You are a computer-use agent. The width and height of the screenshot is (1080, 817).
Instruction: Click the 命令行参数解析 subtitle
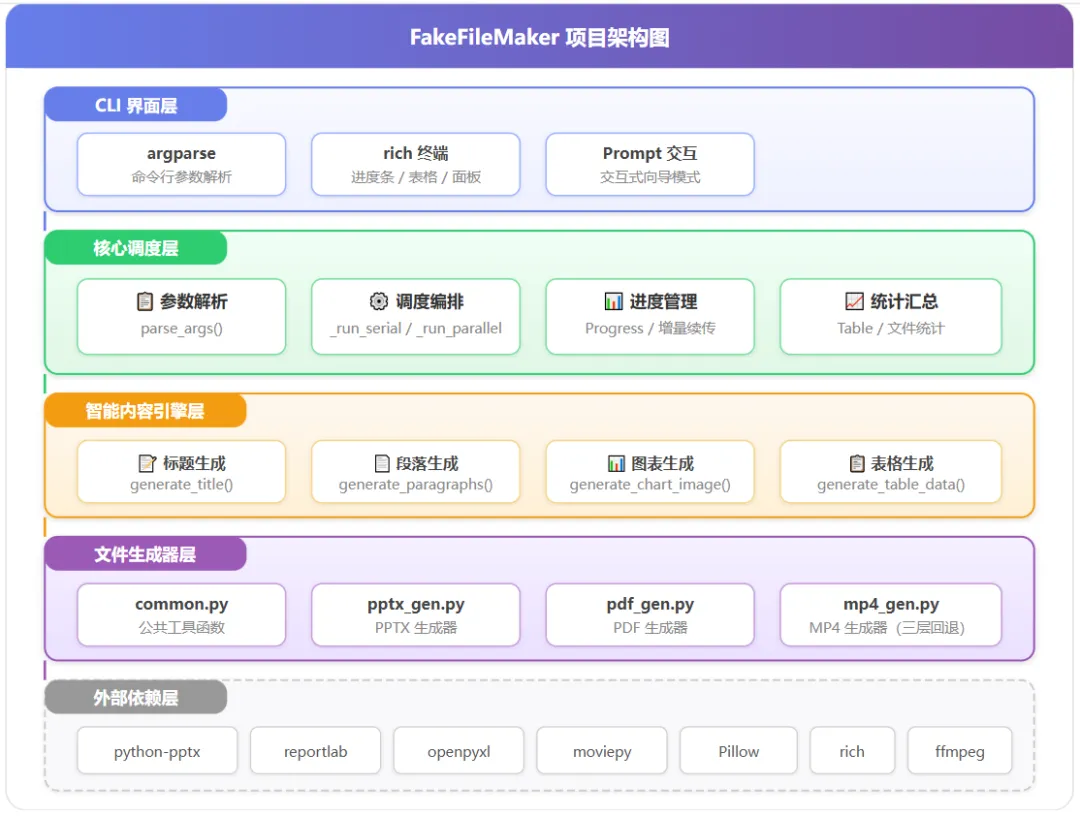(181, 177)
